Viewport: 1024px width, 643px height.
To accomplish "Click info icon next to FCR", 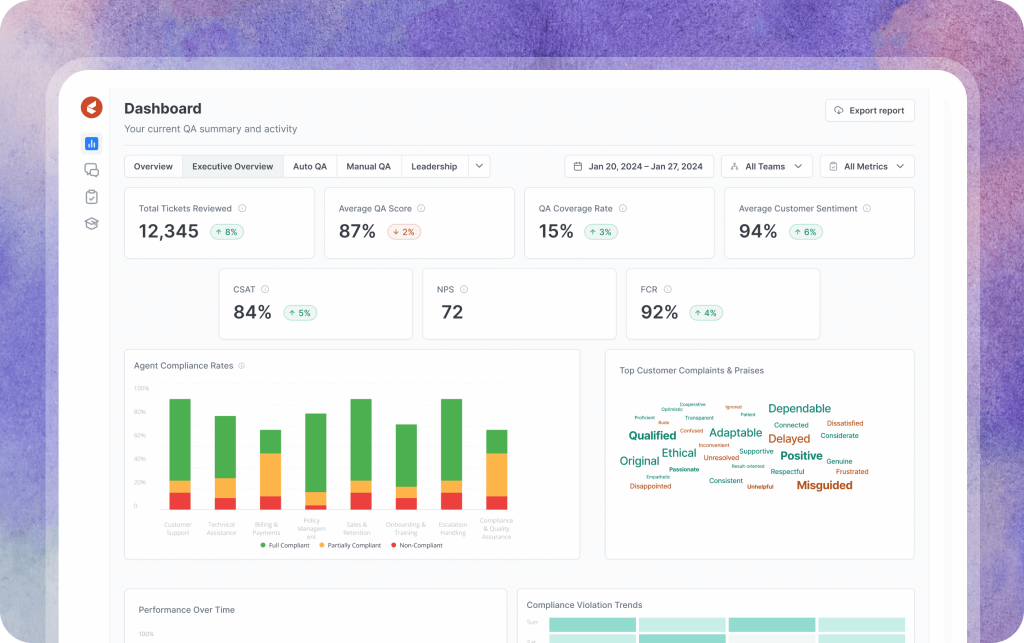I will pos(667,289).
